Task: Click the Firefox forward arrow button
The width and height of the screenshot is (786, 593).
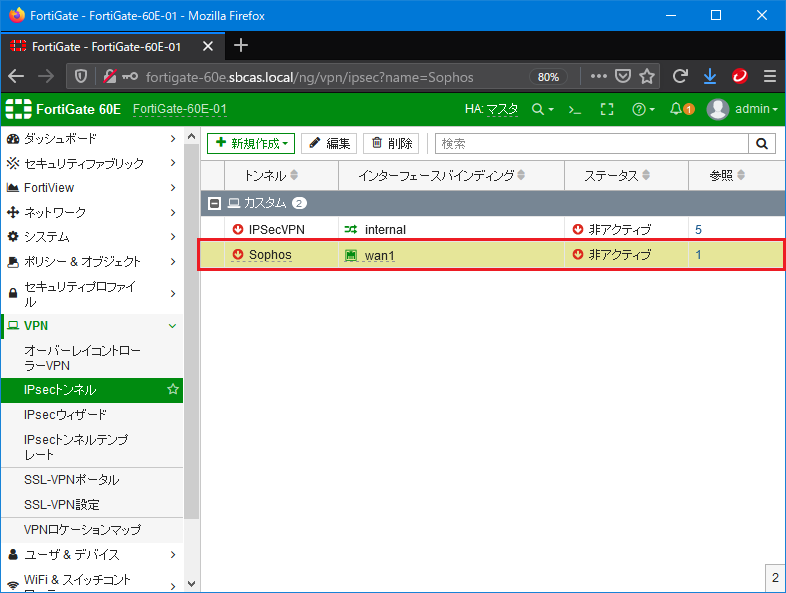Action: [x=46, y=77]
